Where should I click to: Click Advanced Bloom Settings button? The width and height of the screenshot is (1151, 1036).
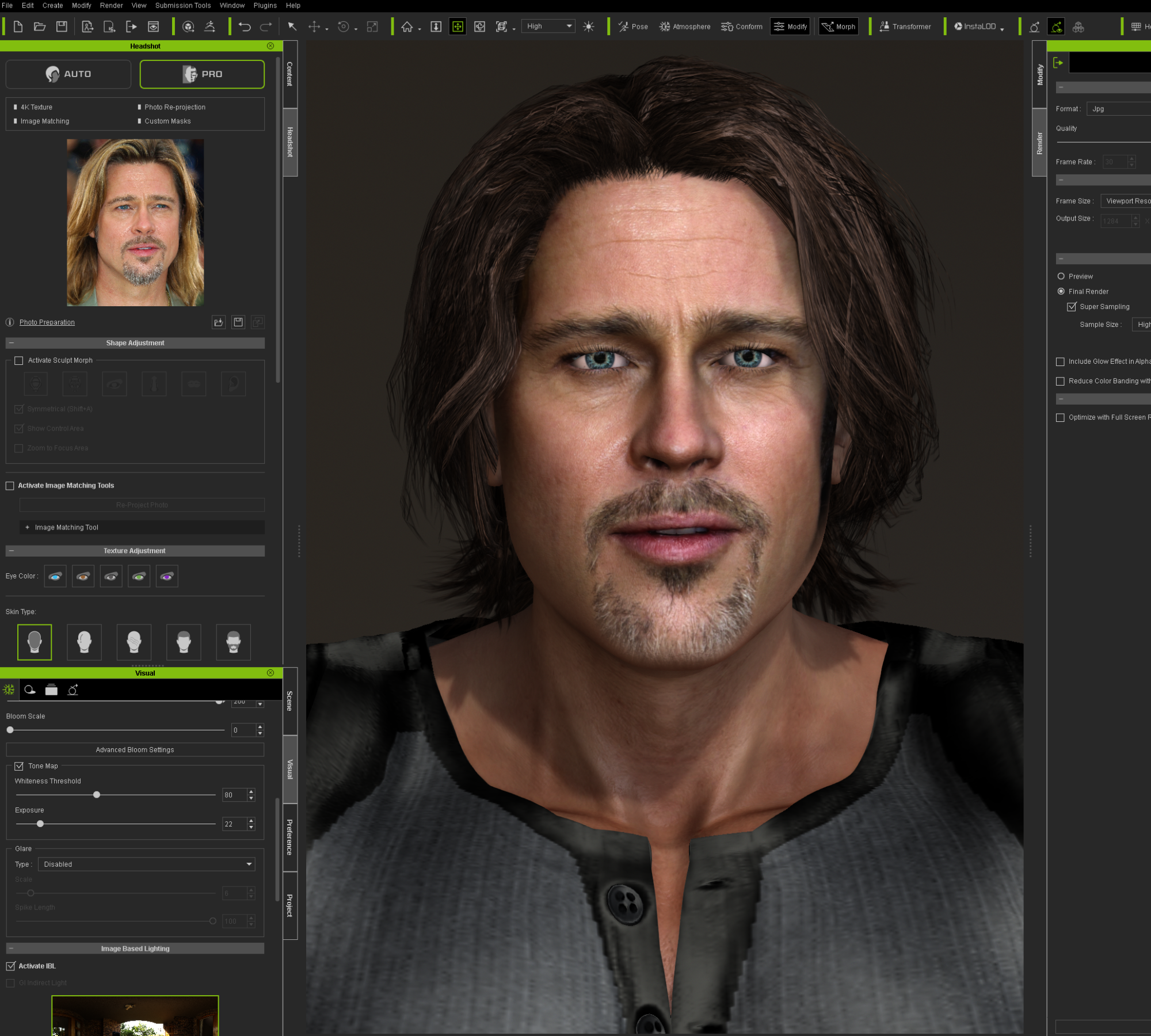tap(135, 749)
